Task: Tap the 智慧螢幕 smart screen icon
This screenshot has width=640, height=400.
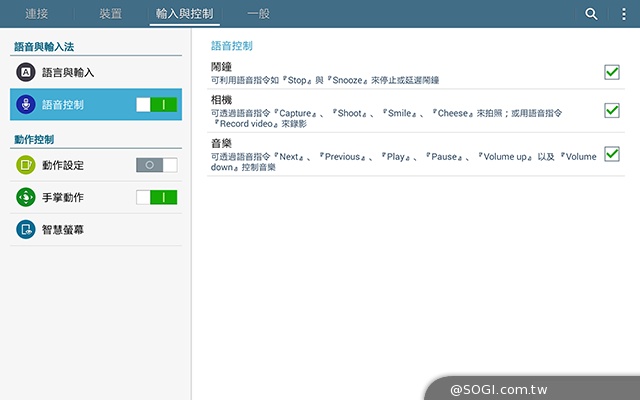Action: pos(25,229)
